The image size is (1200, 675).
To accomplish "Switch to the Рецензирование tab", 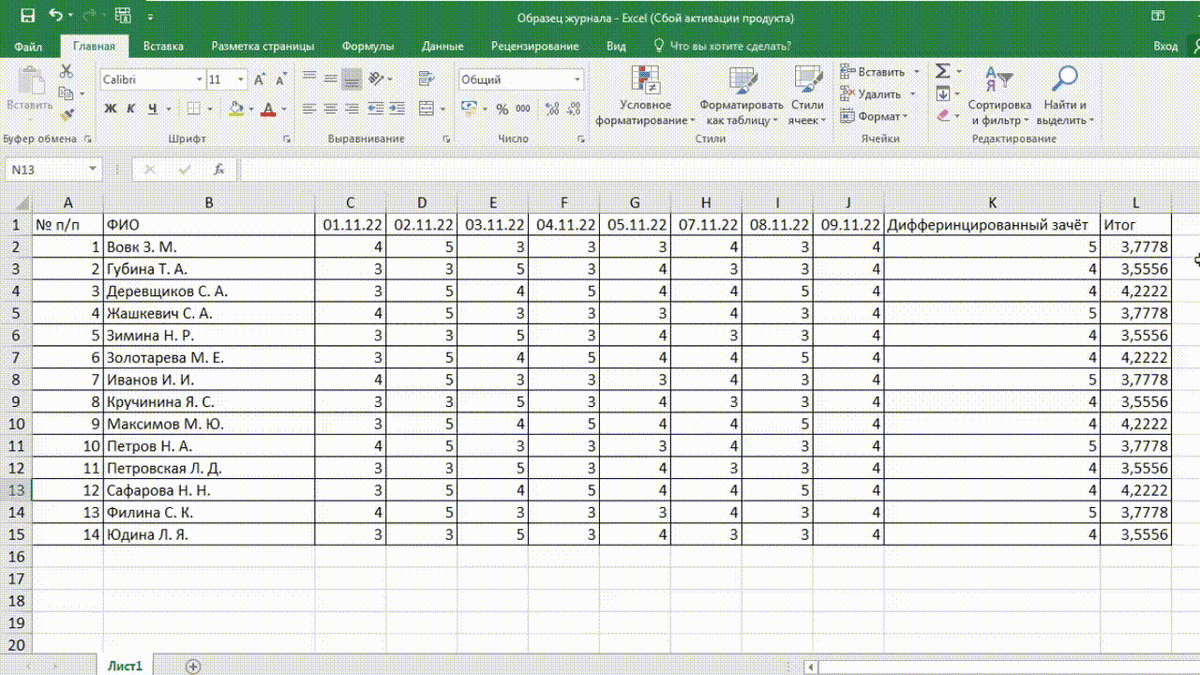I will click(x=535, y=46).
